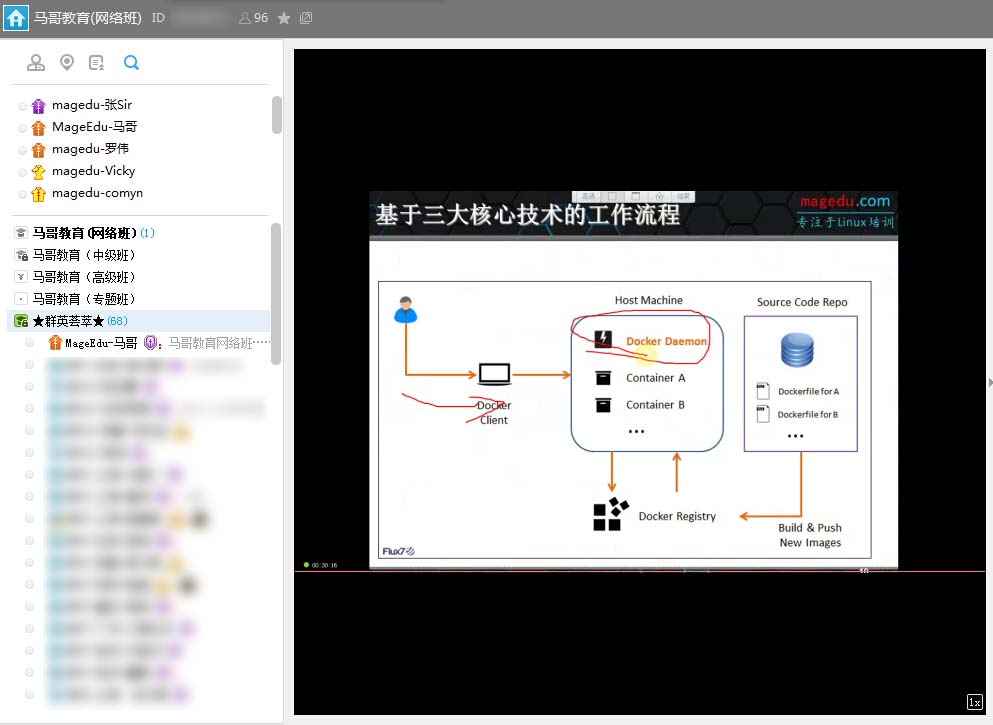The height and width of the screenshot is (725, 993).
Task: Click the red video progress line
Action: tap(640, 571)
